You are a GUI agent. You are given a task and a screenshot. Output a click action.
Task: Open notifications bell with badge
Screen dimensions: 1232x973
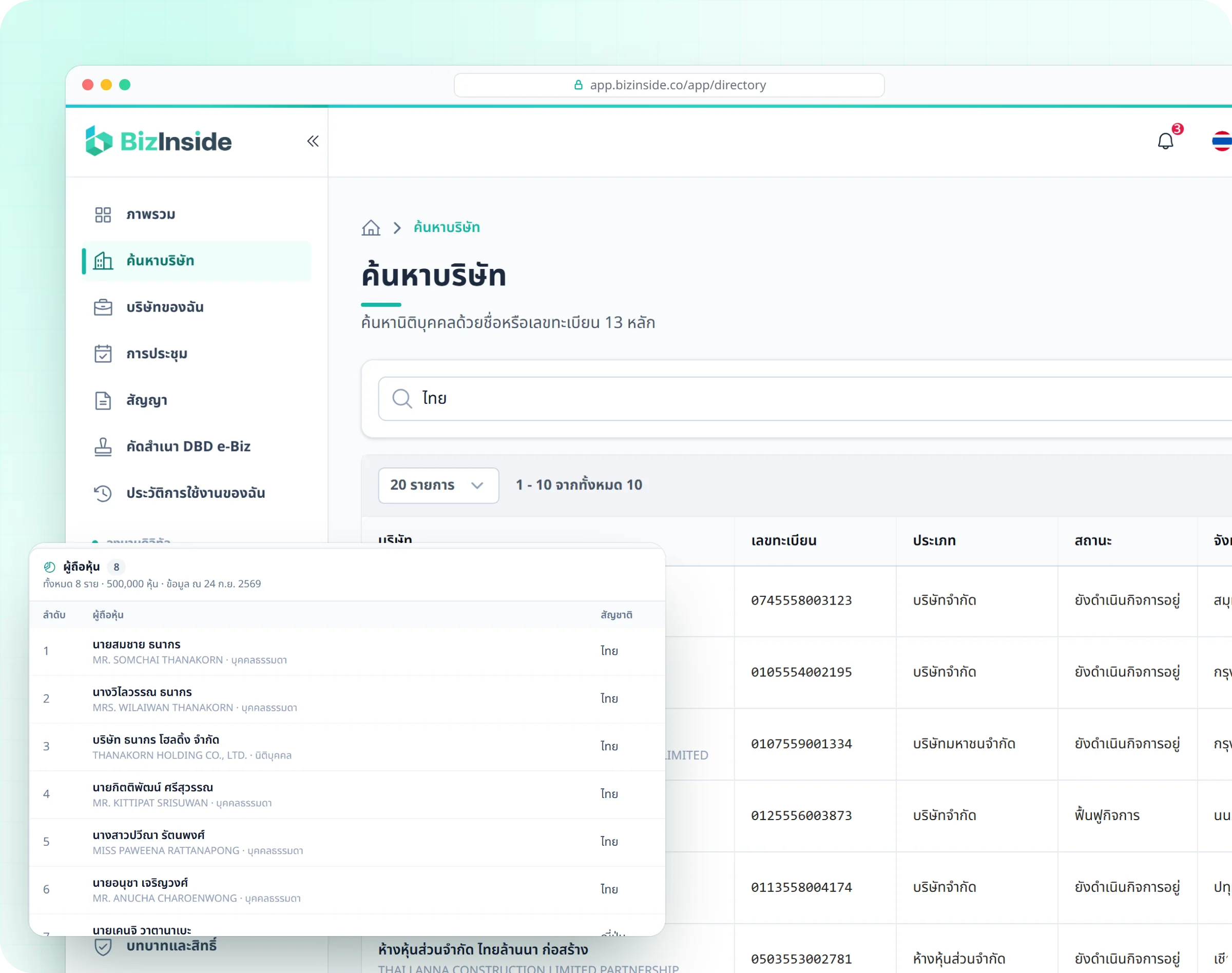(x=1166, y=140)
